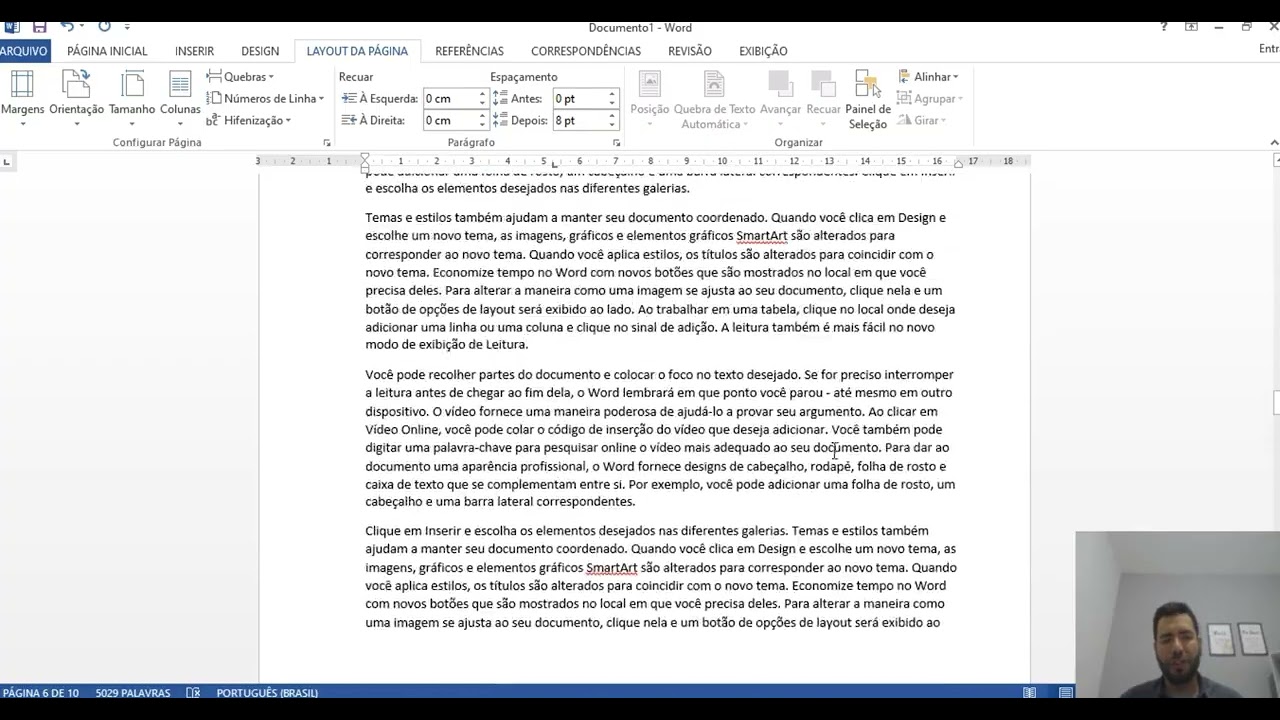Screen dimensions: 1280x720
Task: Switch to the PÁGINA INICIAL tab
Action: (107, 51)
